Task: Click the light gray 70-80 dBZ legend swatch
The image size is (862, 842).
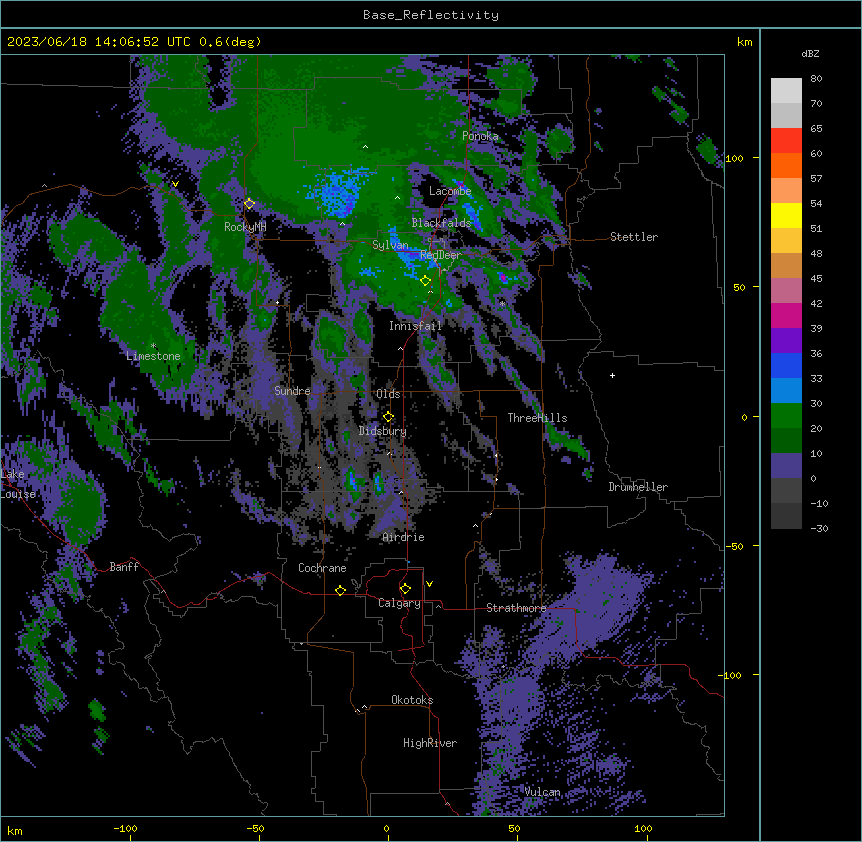Action: [786, 91]
